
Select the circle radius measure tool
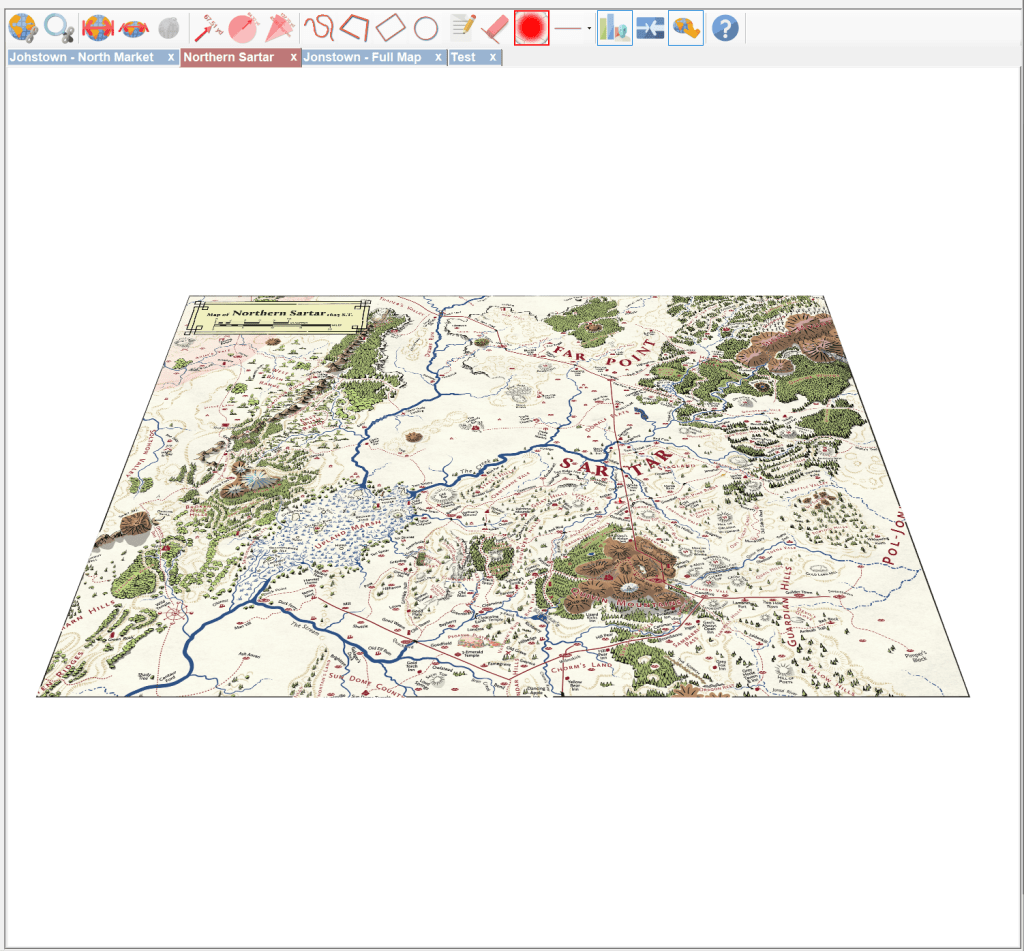point(243,28)
